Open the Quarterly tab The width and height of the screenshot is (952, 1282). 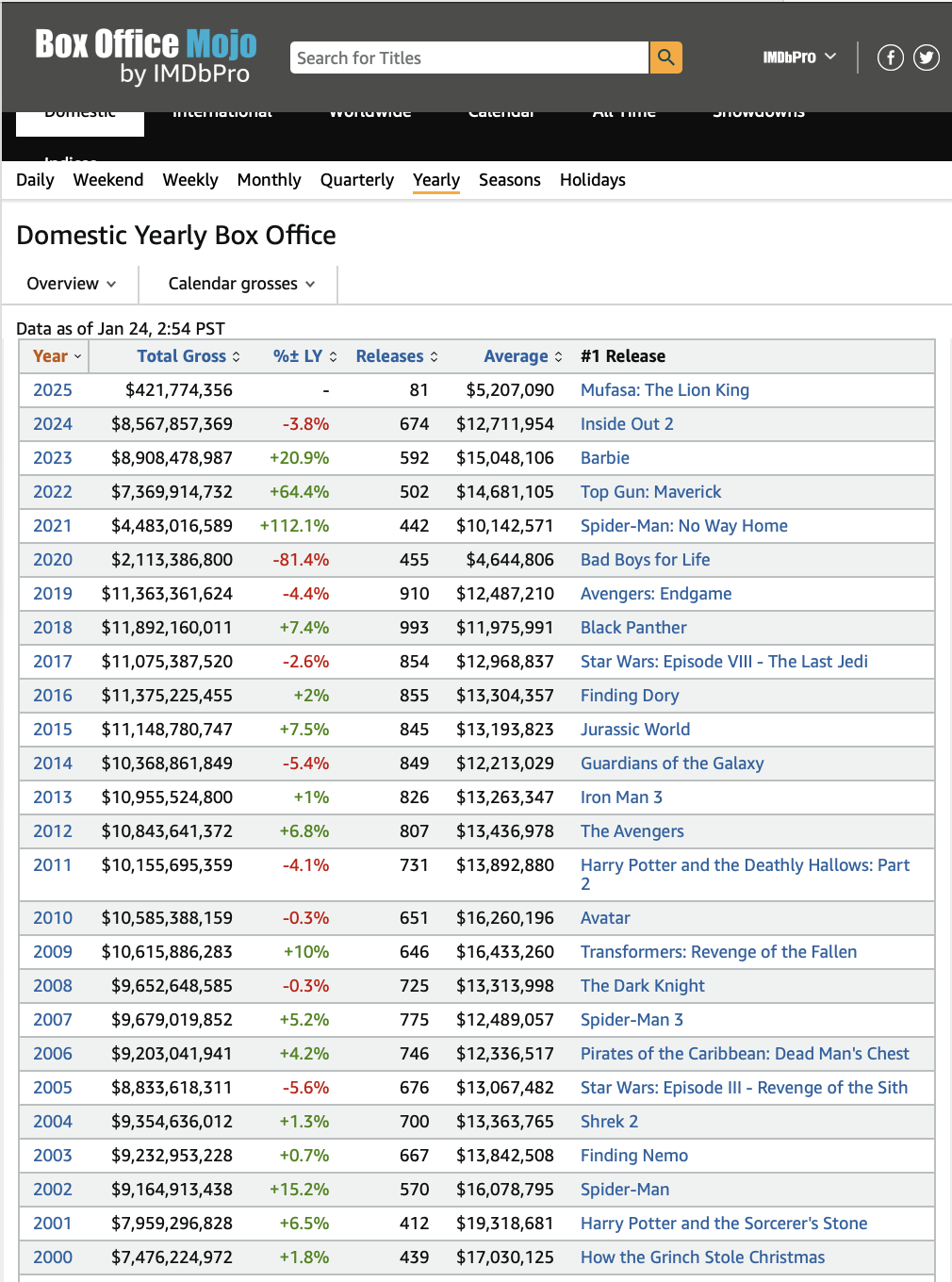tap(356, 180)
